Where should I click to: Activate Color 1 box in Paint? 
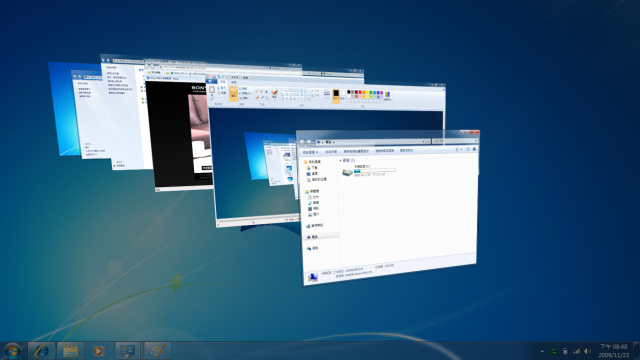336,96
